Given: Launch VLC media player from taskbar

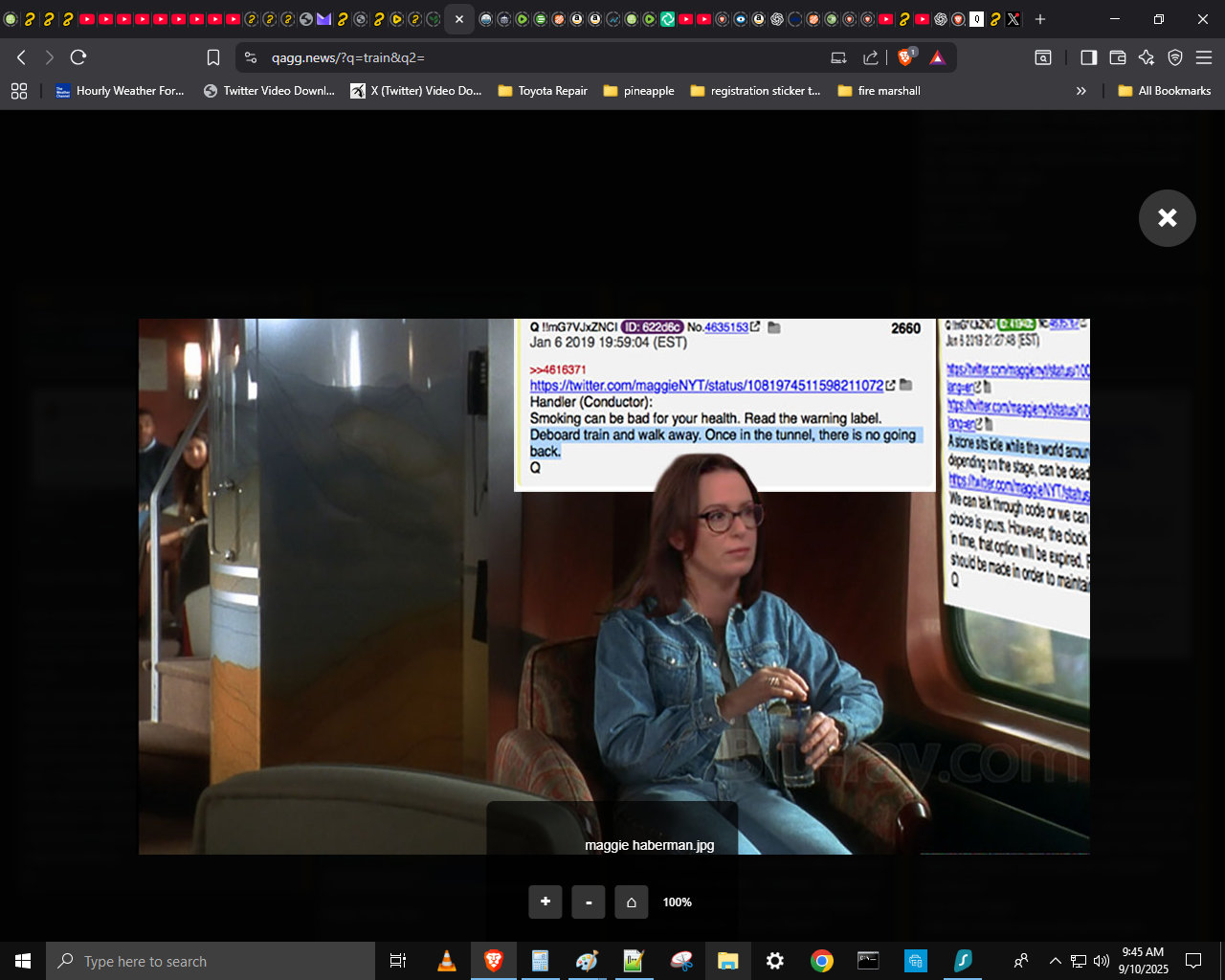Looking at the screenshot, I should point(447,961).
